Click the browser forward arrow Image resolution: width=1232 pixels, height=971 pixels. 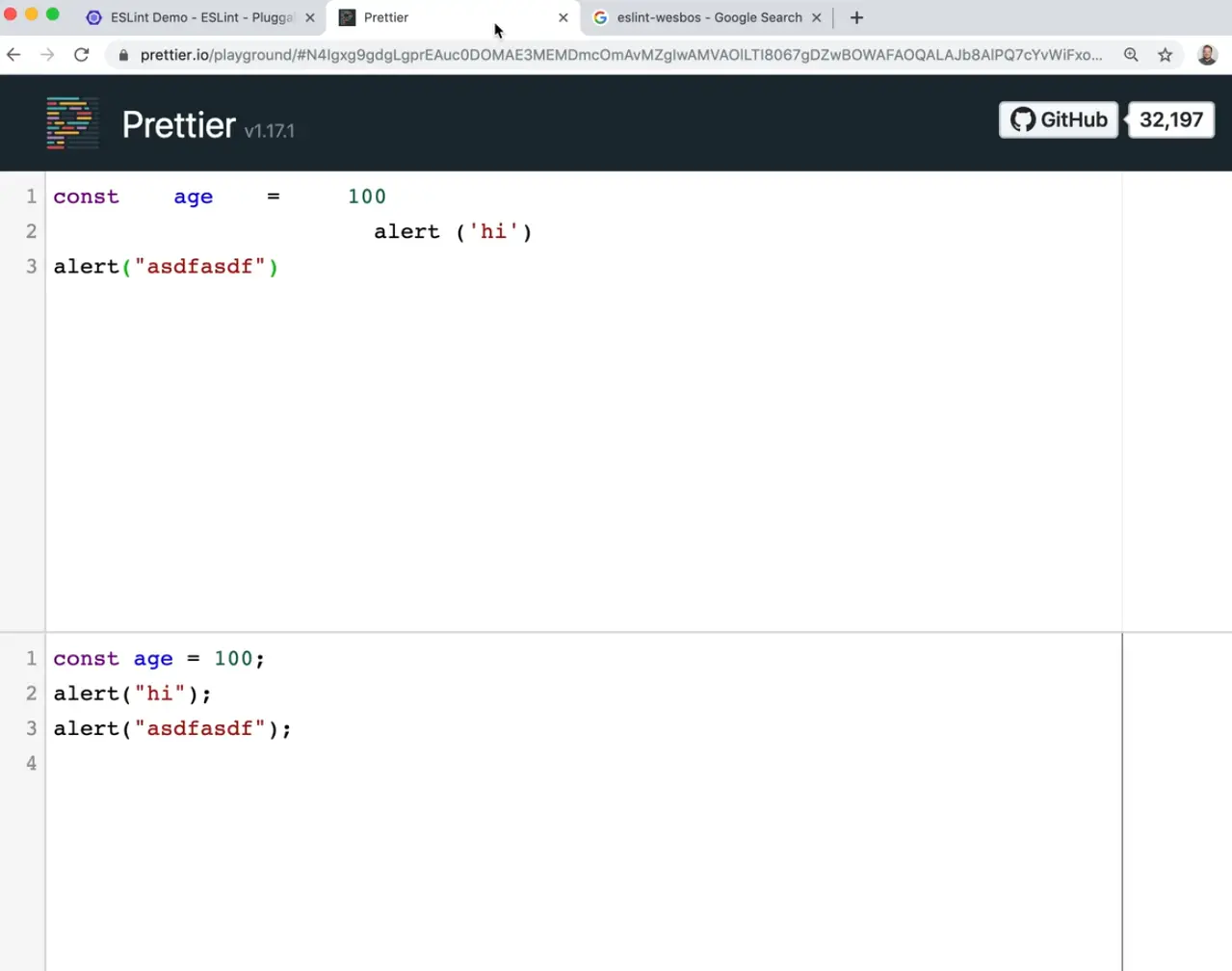click(47, 55)
